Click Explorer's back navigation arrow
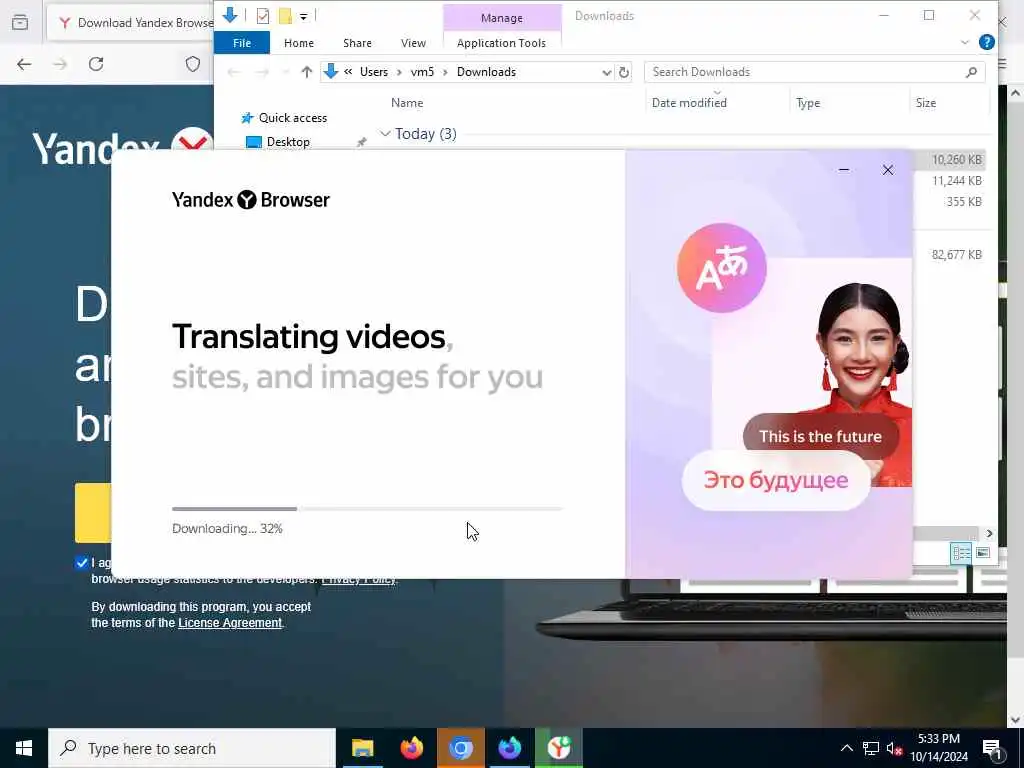Screen dimensions: 1024x768 click(233, 72)
